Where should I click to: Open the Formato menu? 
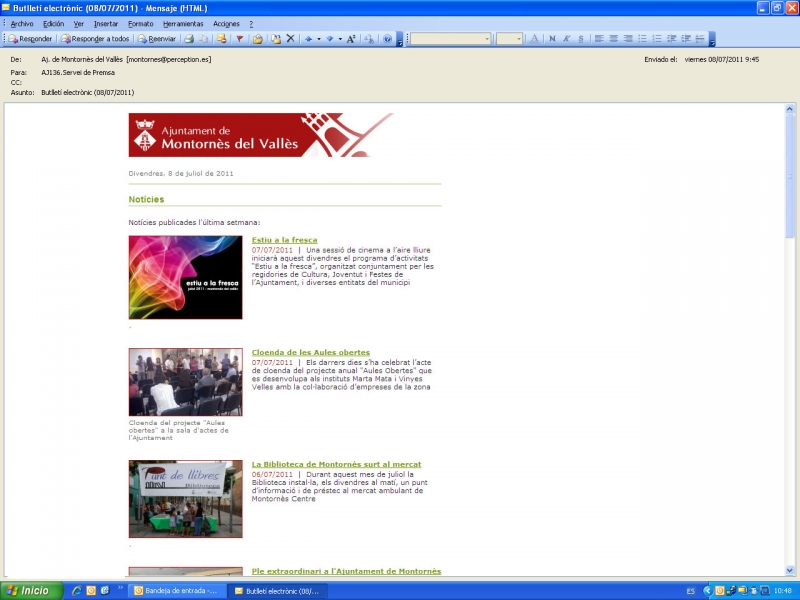[x=140, y=24]
